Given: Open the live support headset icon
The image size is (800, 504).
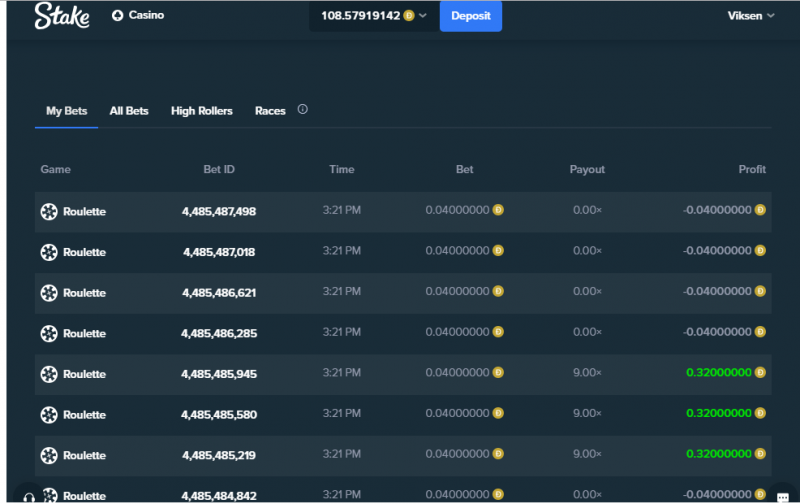Looking at the screenshot, I should coord(29,497).
